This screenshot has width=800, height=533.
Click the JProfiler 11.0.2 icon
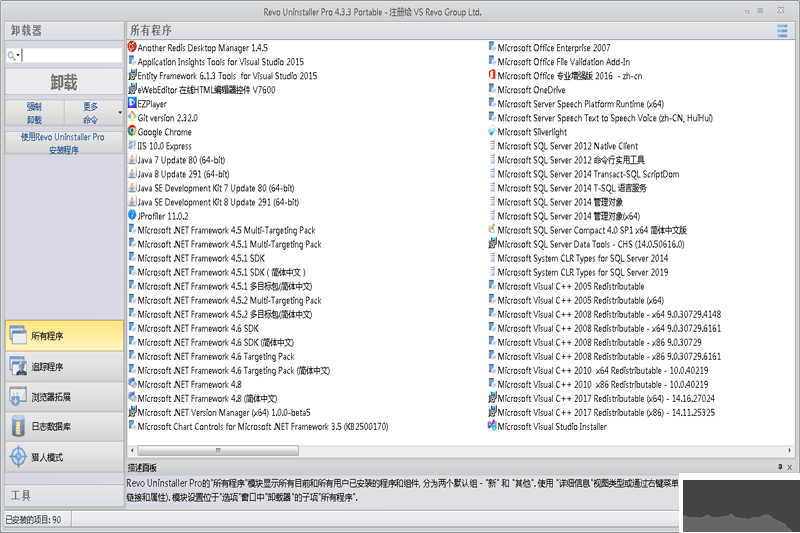132,215
